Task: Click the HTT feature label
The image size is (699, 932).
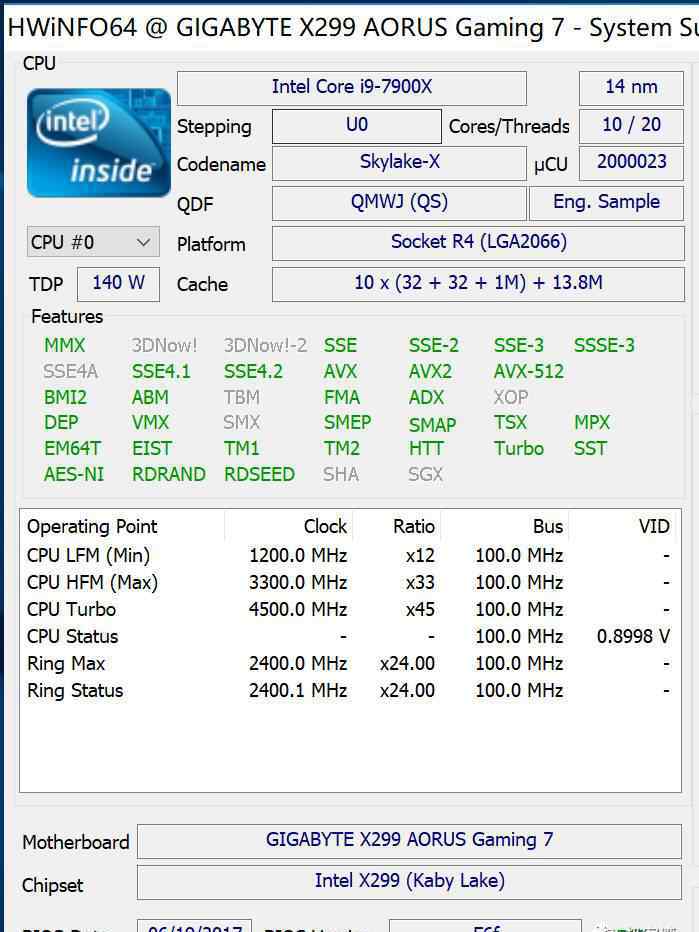Action: (x=426, y=448)
